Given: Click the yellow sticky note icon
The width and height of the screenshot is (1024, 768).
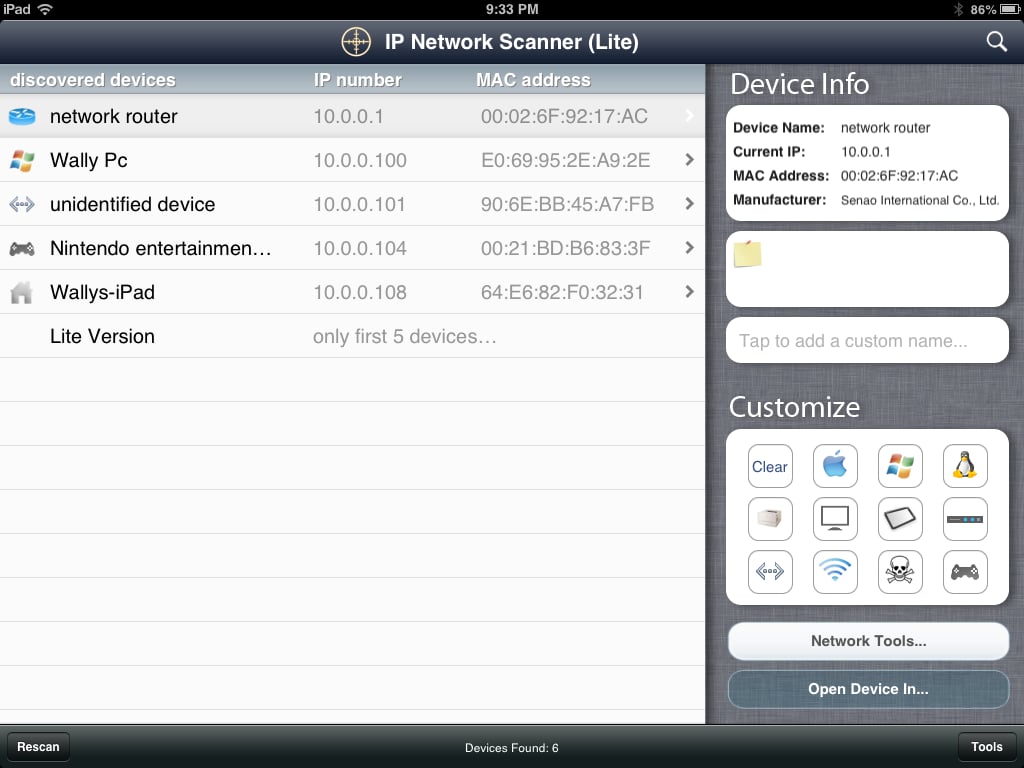Looking at the screenshot, I should [x=747, y=254].
